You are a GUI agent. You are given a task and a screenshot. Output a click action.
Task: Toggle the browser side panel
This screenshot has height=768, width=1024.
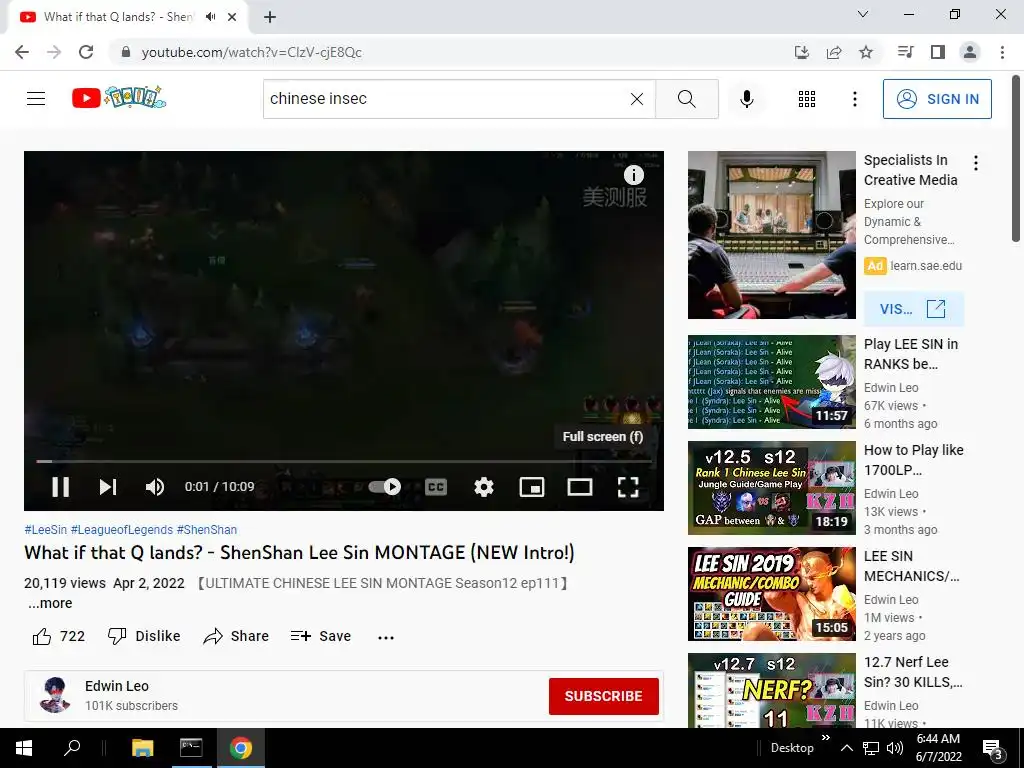(938, 52)
